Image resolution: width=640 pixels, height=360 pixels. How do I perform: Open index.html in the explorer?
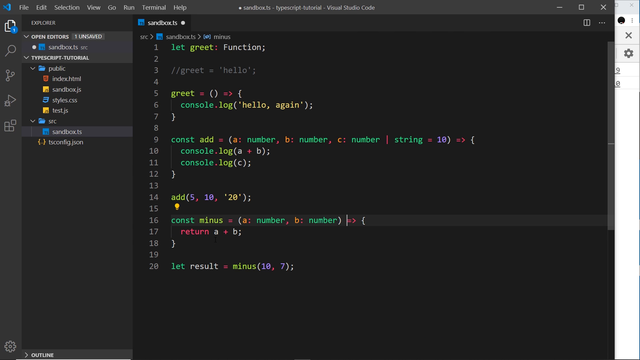pyautogui.click(x=67, y=79)
